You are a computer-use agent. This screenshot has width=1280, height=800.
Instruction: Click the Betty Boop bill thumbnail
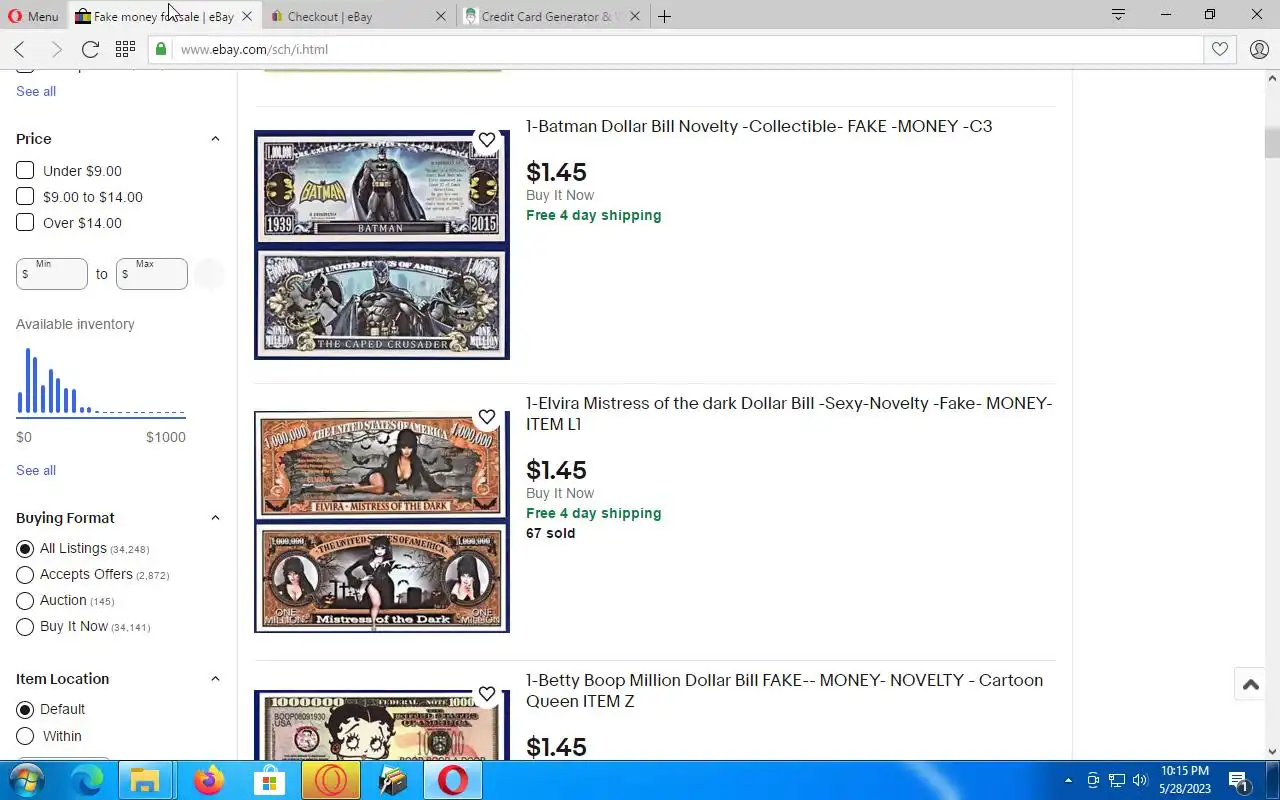click(x=382, y=725)
